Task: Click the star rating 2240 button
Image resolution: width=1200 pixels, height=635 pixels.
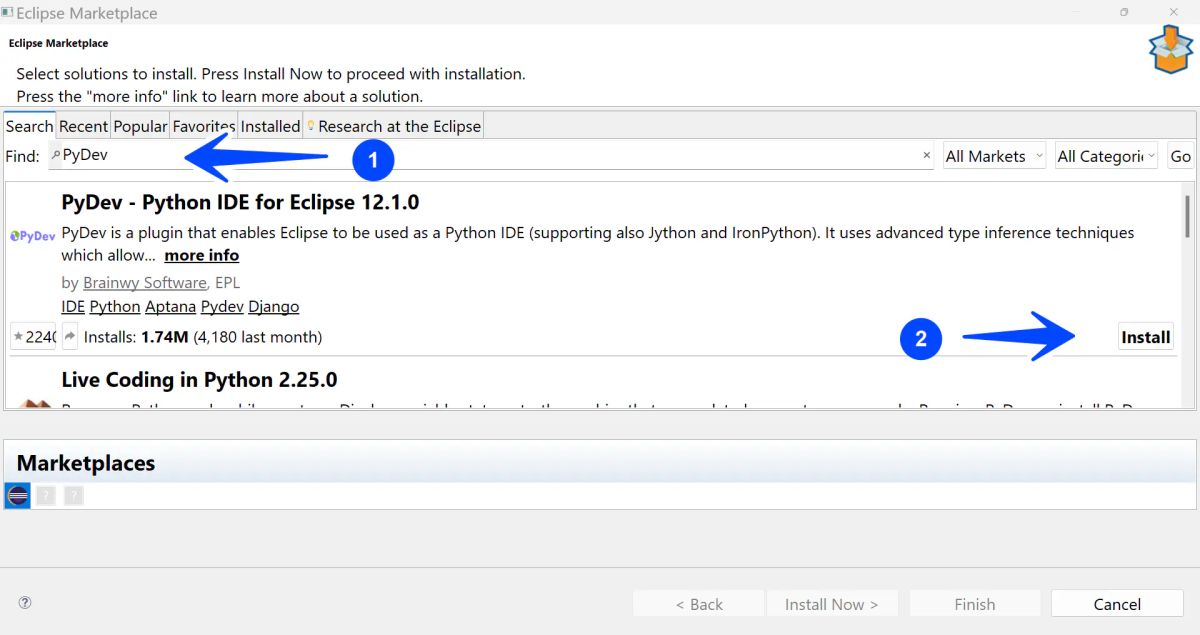Action: pos(34,337)
